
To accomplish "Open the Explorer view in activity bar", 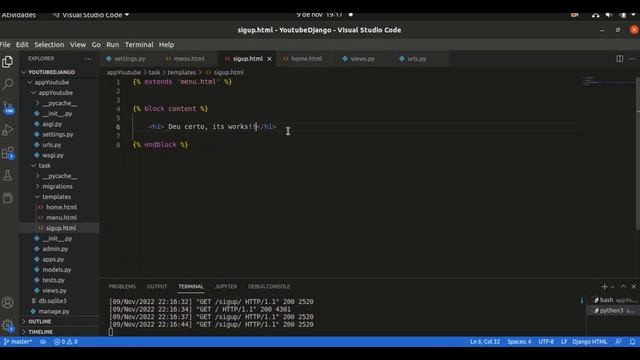I will tap(7, 62).
